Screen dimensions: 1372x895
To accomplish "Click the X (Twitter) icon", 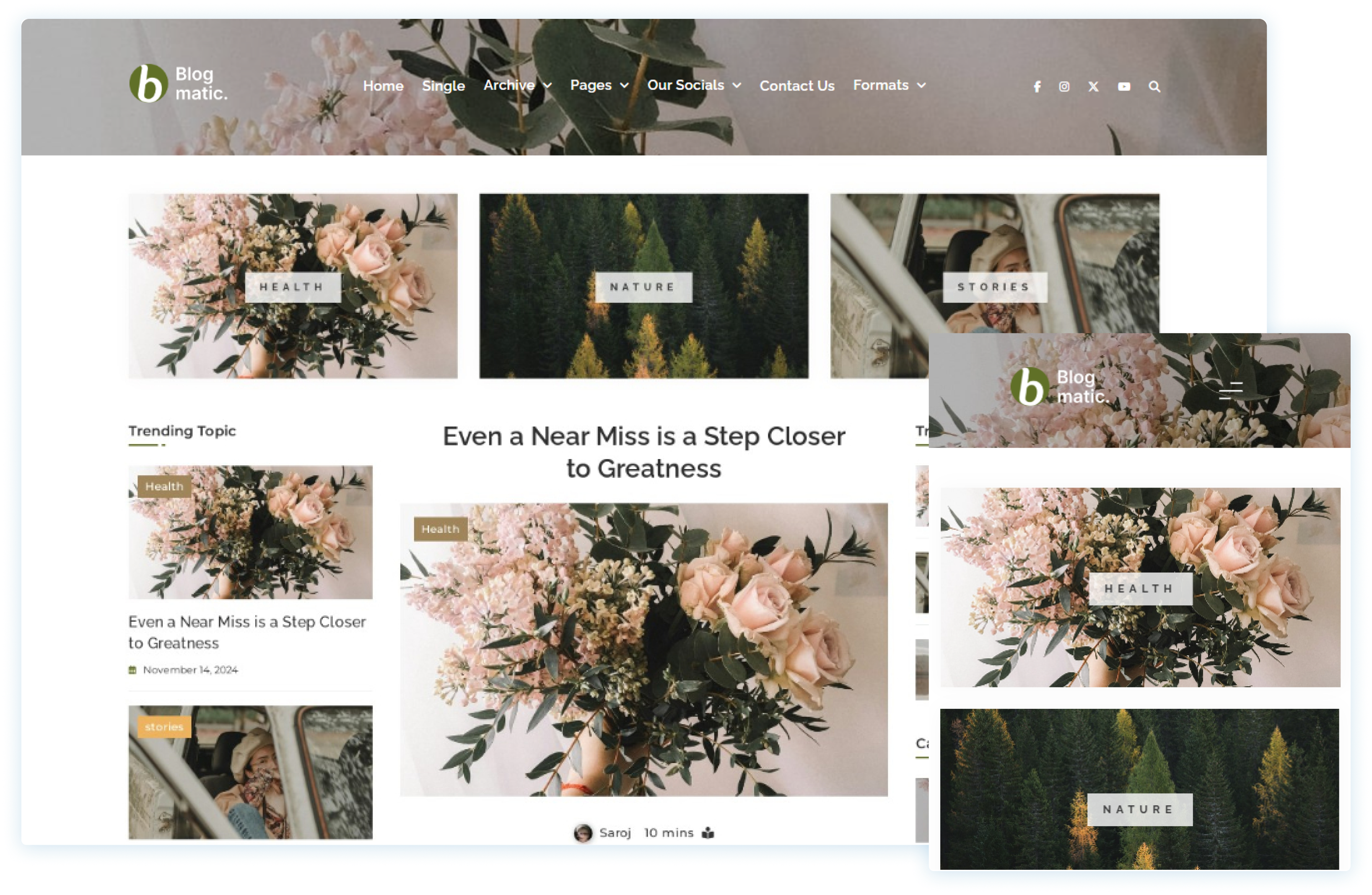I will click(x=1093, y=86).
